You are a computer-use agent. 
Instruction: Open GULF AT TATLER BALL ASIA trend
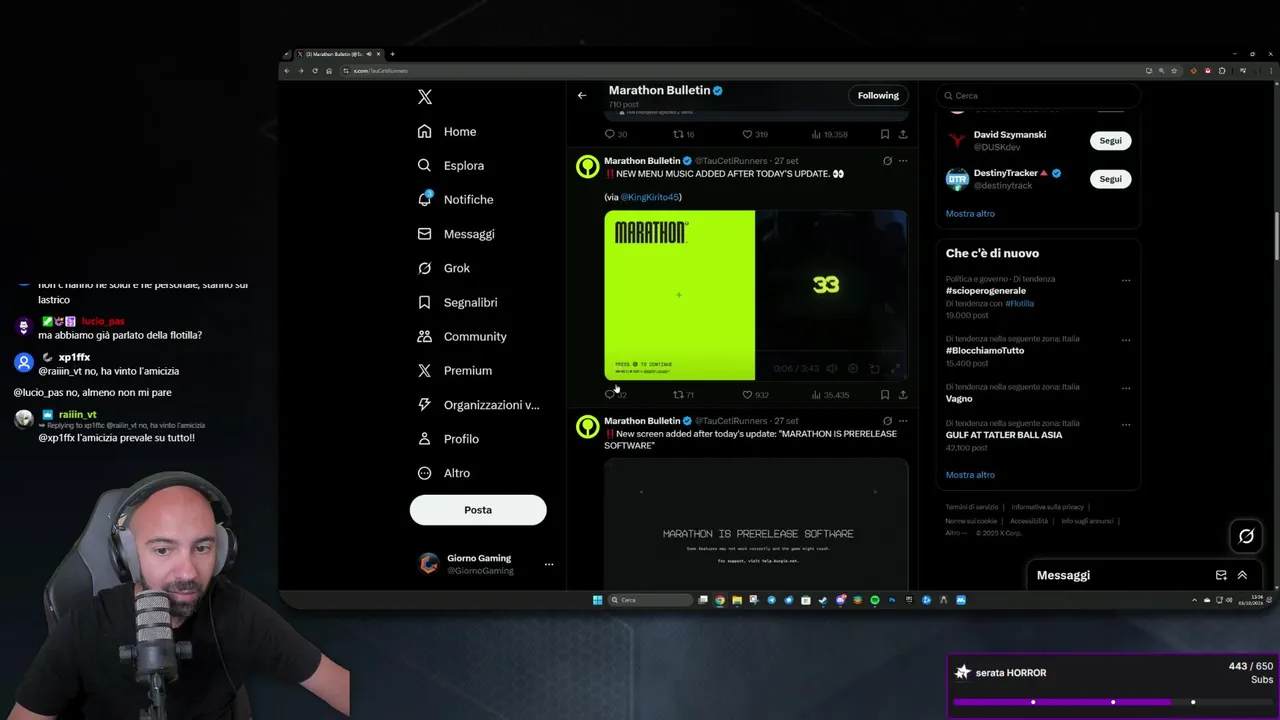1004,435
